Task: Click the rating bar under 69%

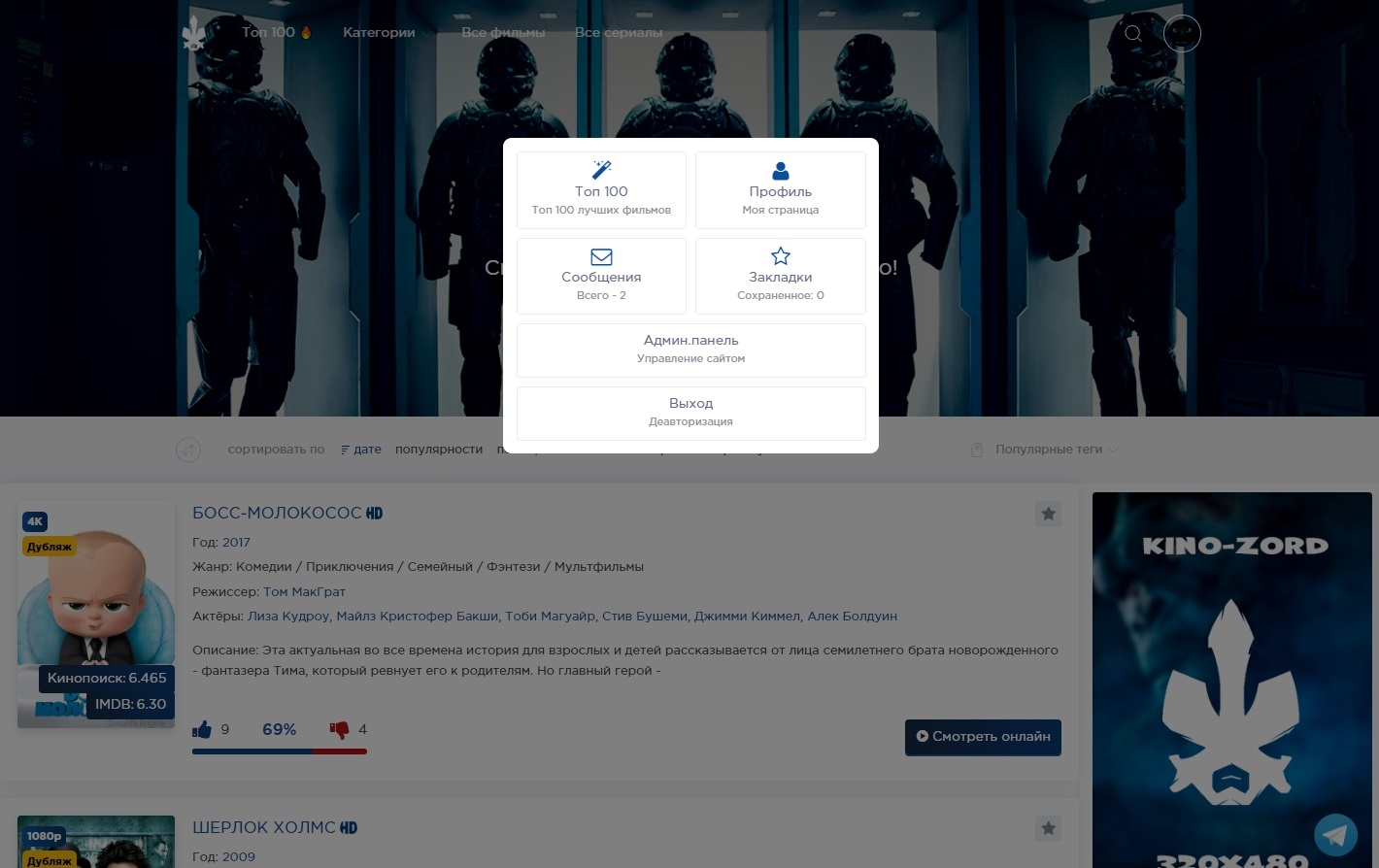Action: click(280, 751)
